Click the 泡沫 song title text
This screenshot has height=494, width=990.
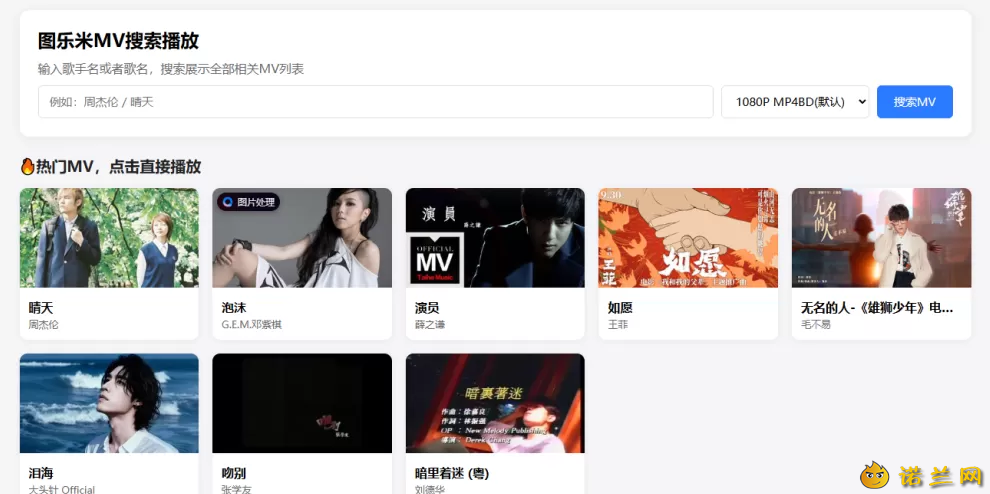[x=234, y=308]
